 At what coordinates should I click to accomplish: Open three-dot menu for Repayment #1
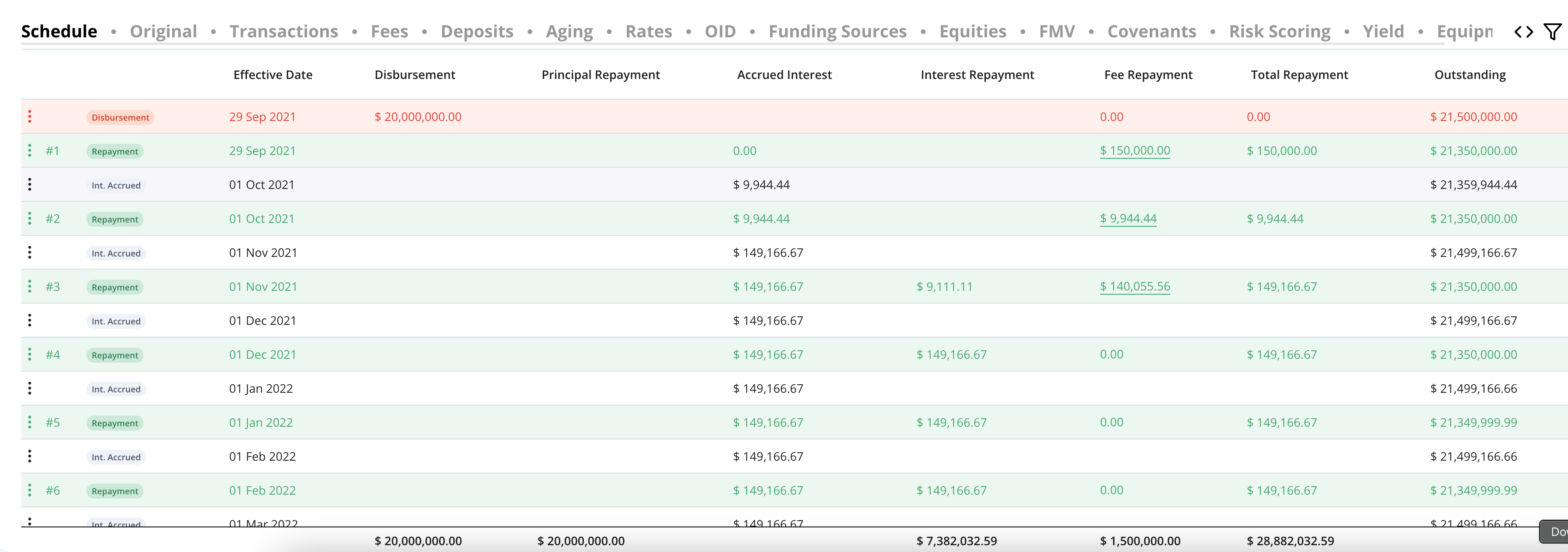30,150
